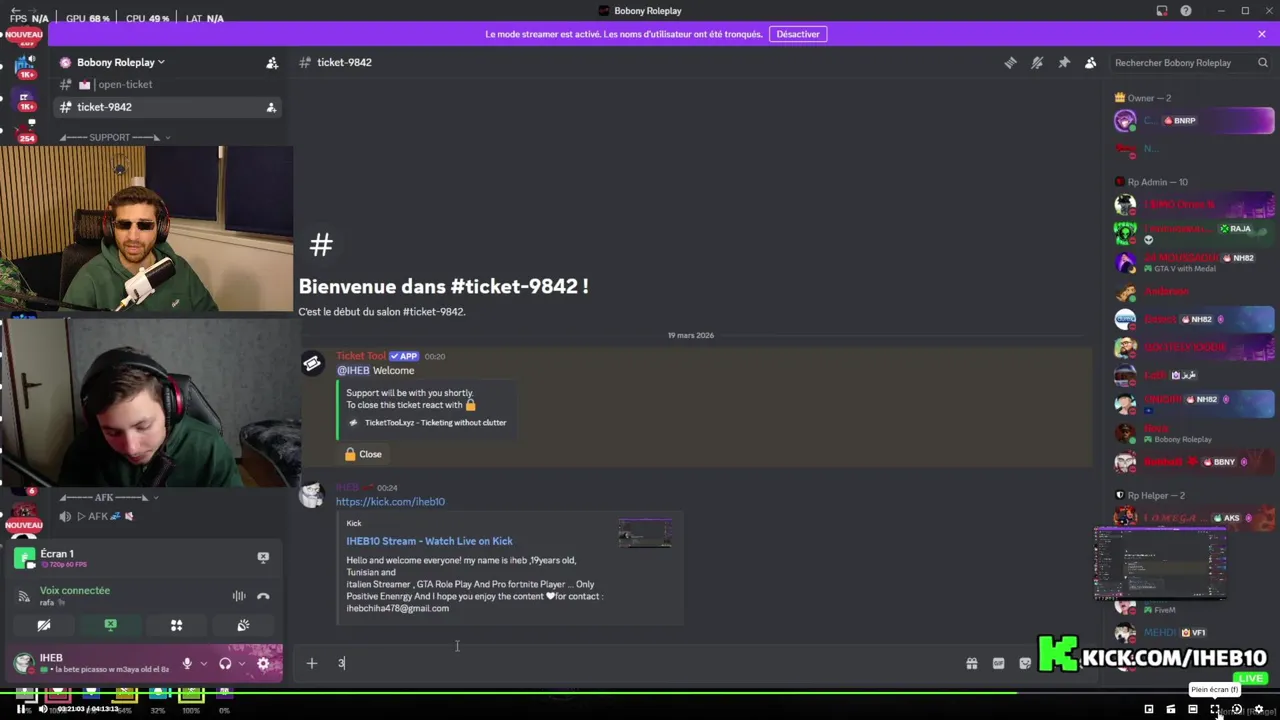
Task: Click the Close ticket button
Action: [363, 454]
